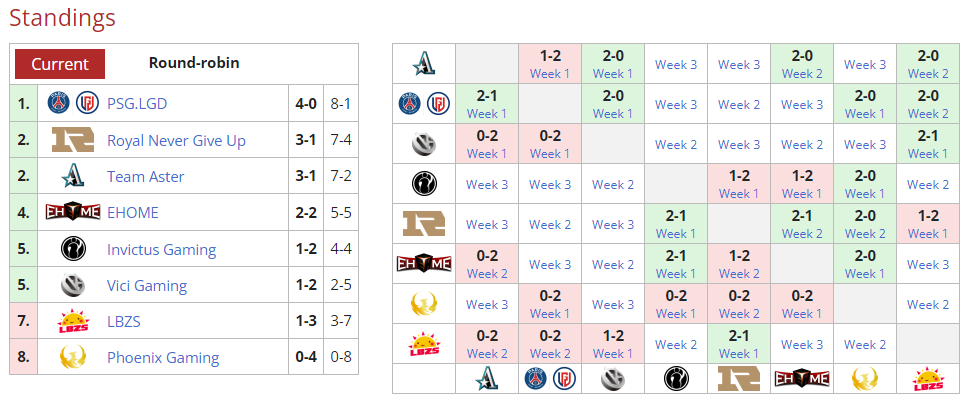The width and height of the screenshot is (968, 413).
Task: Click the LBZS sun logo in standings list
Action: [73, 322]
